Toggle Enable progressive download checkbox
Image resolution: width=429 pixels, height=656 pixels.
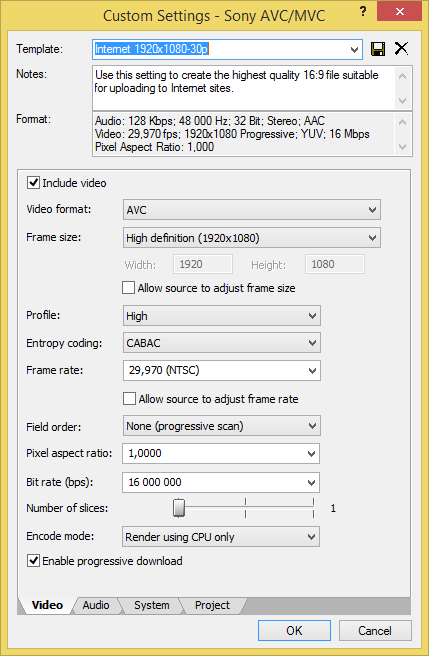click(x=33, y=561)
